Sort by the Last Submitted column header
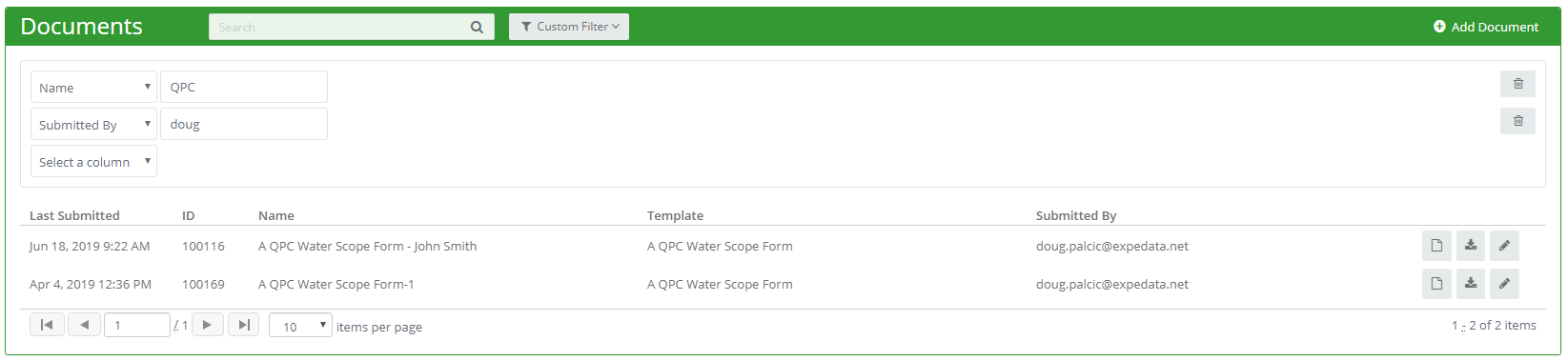 [x=74, y=215]
